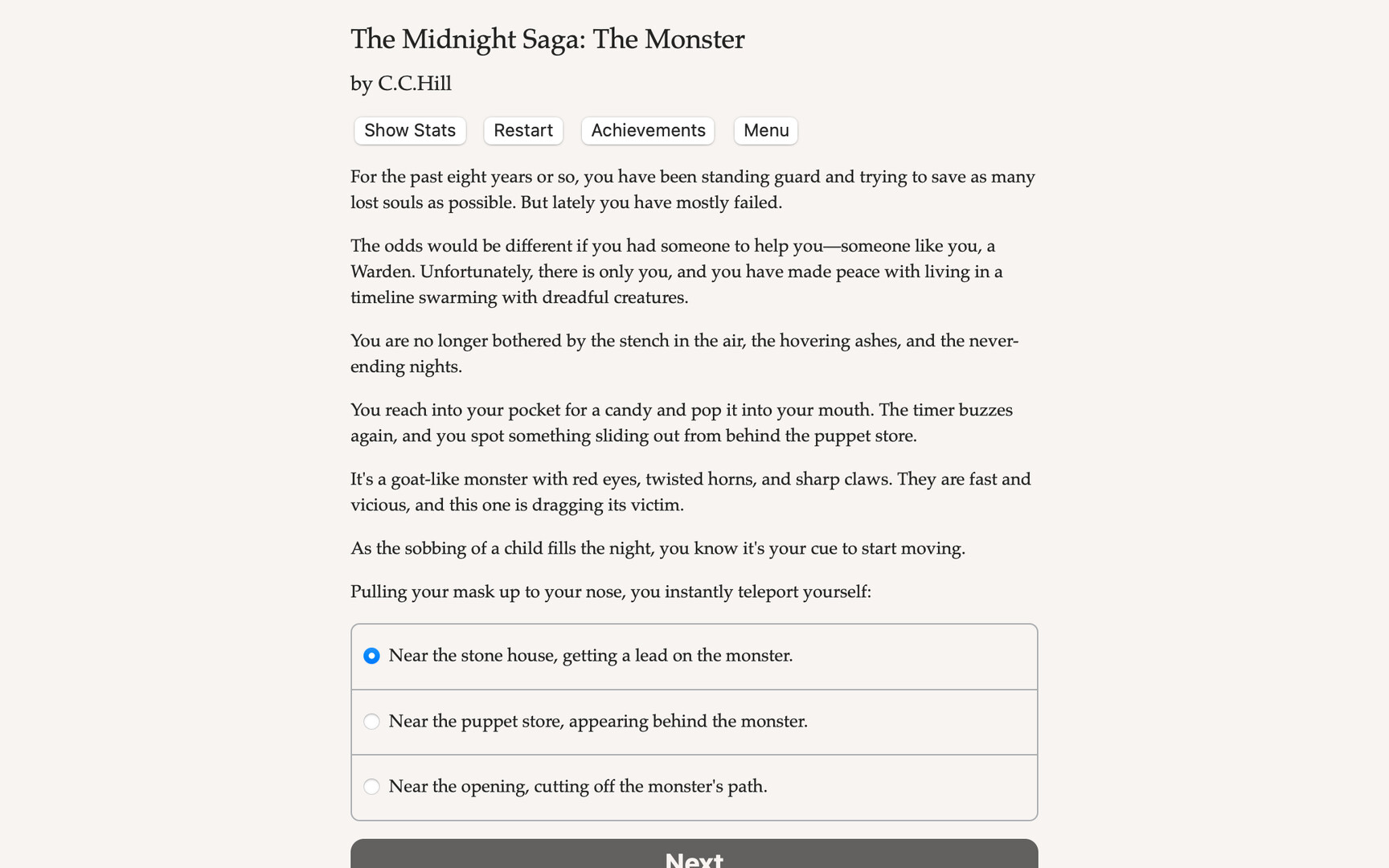Choose "Near the puppet store, appearing behind the monster"
The width and height of the screenshot is (1389, 868).
click(x=598, y=722)
